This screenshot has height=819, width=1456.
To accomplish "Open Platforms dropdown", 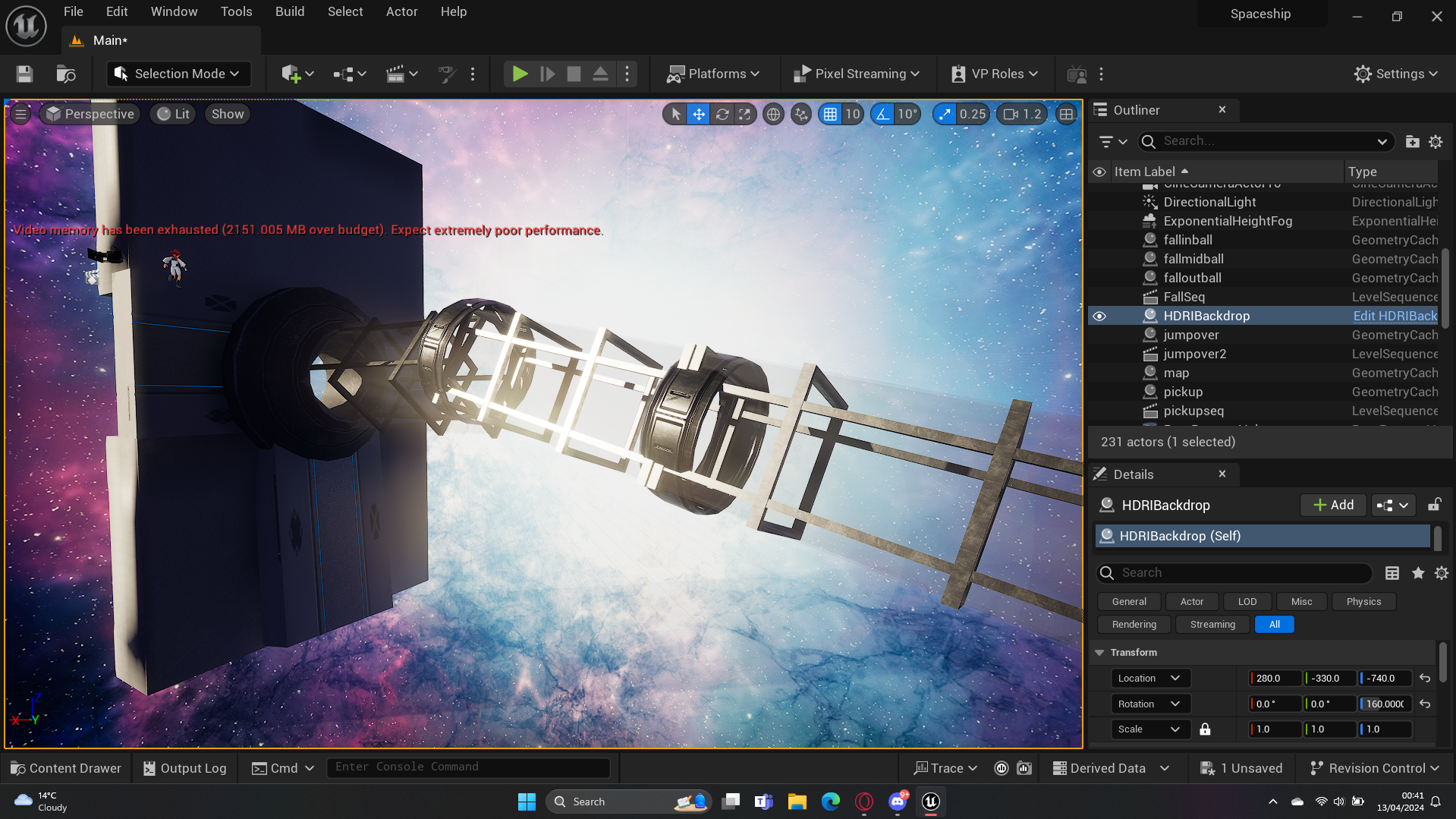I will pos(712,74).
